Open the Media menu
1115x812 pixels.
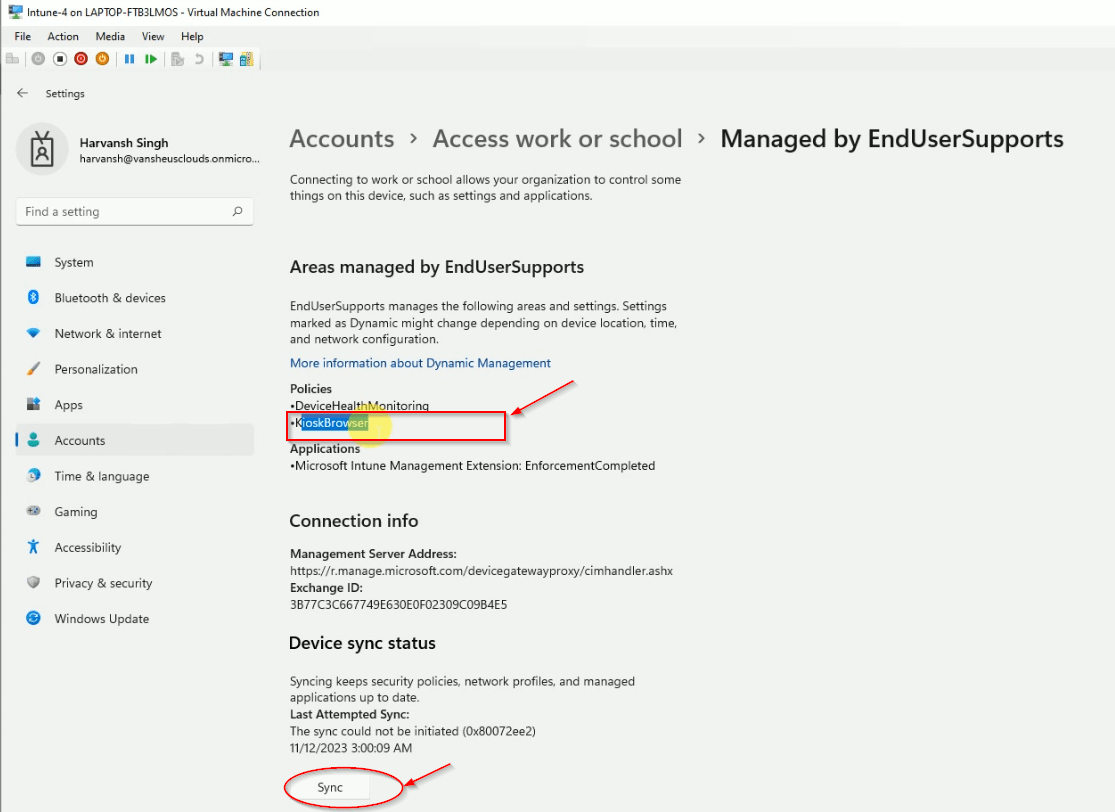click(110, 36)
